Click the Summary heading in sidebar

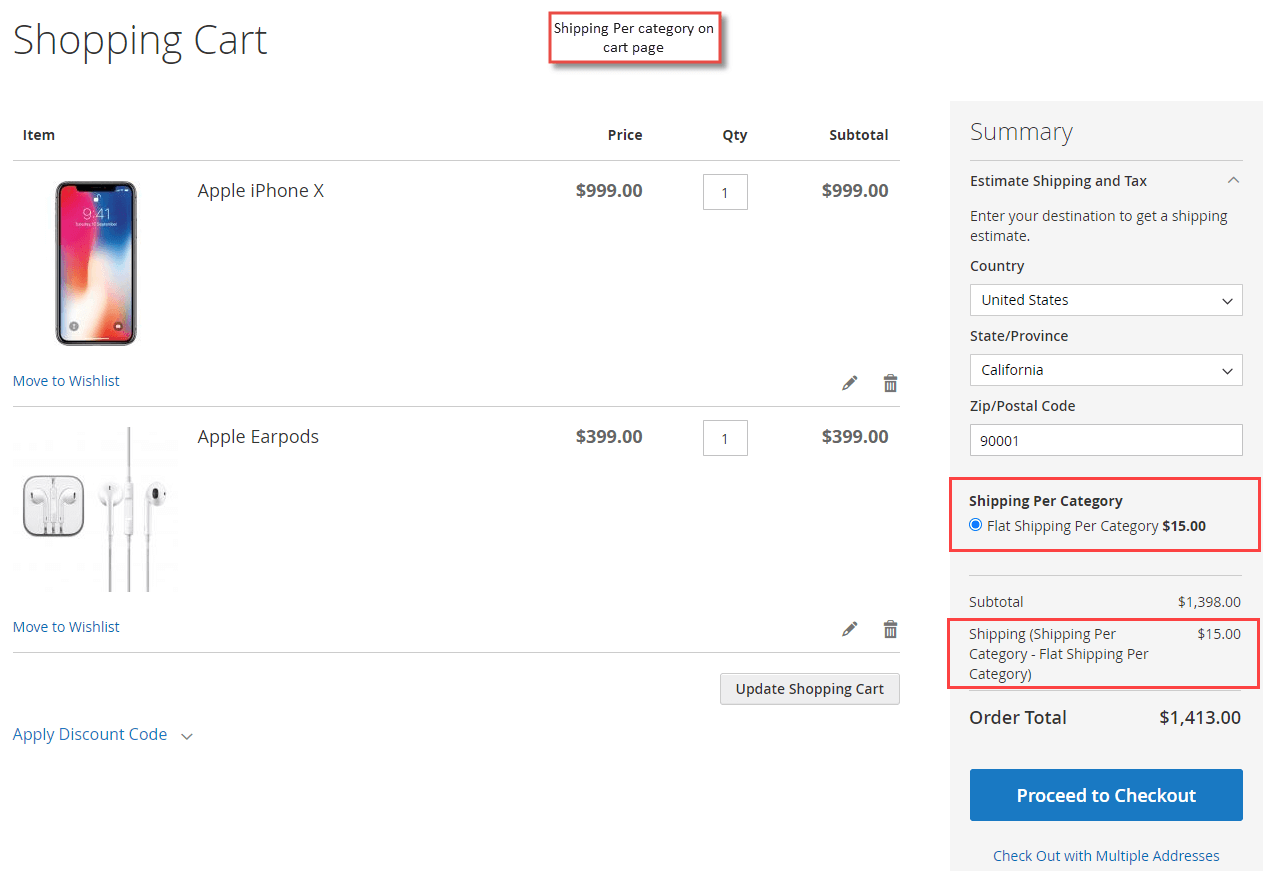coord(1021,132)
